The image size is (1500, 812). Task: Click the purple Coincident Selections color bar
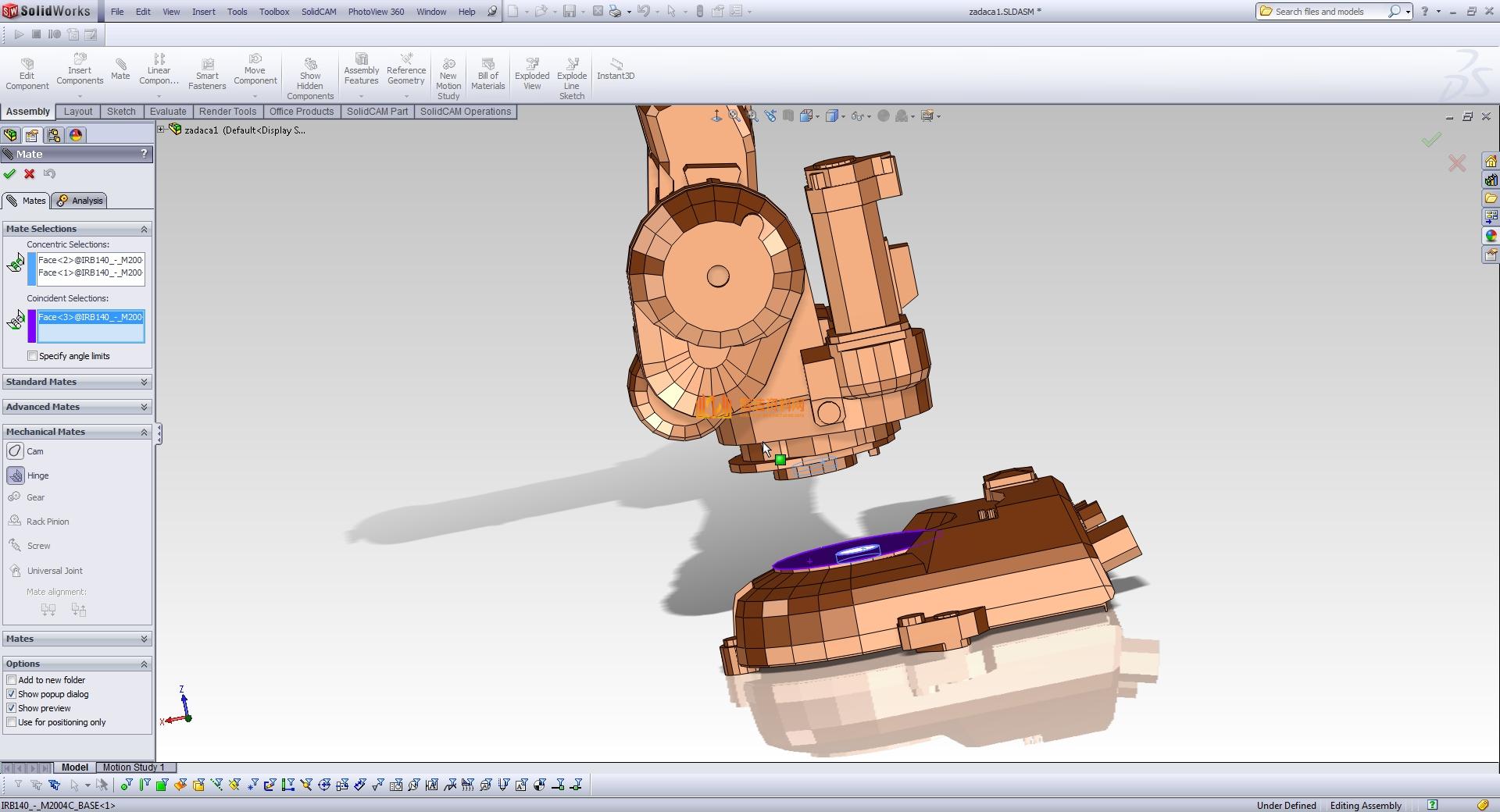(x=32, y=326)
